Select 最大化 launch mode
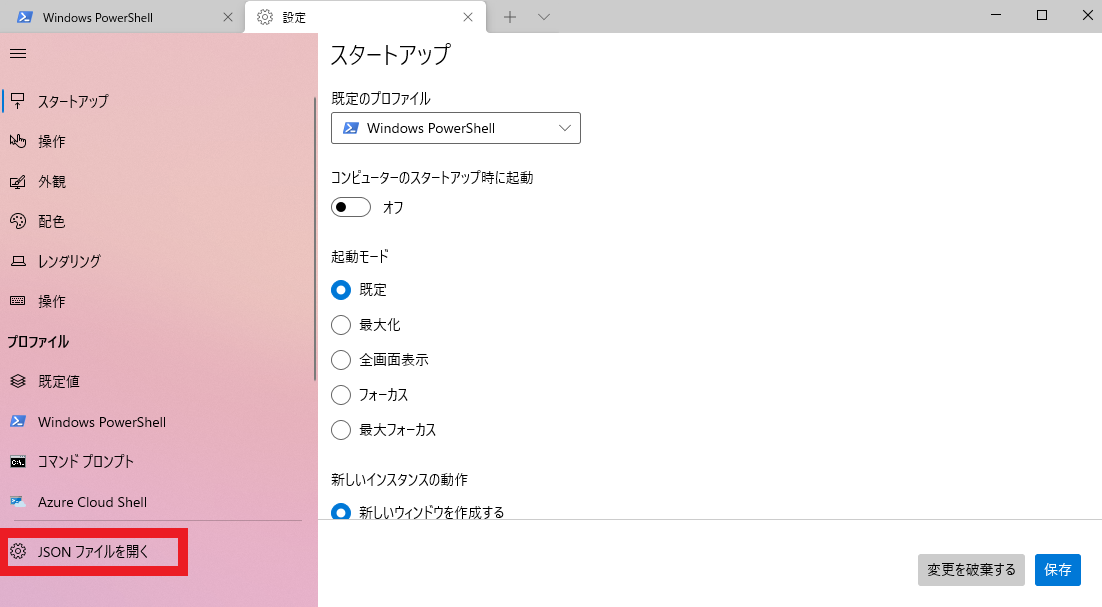This screenshot has width=1102, height=607. click(340, 324)
